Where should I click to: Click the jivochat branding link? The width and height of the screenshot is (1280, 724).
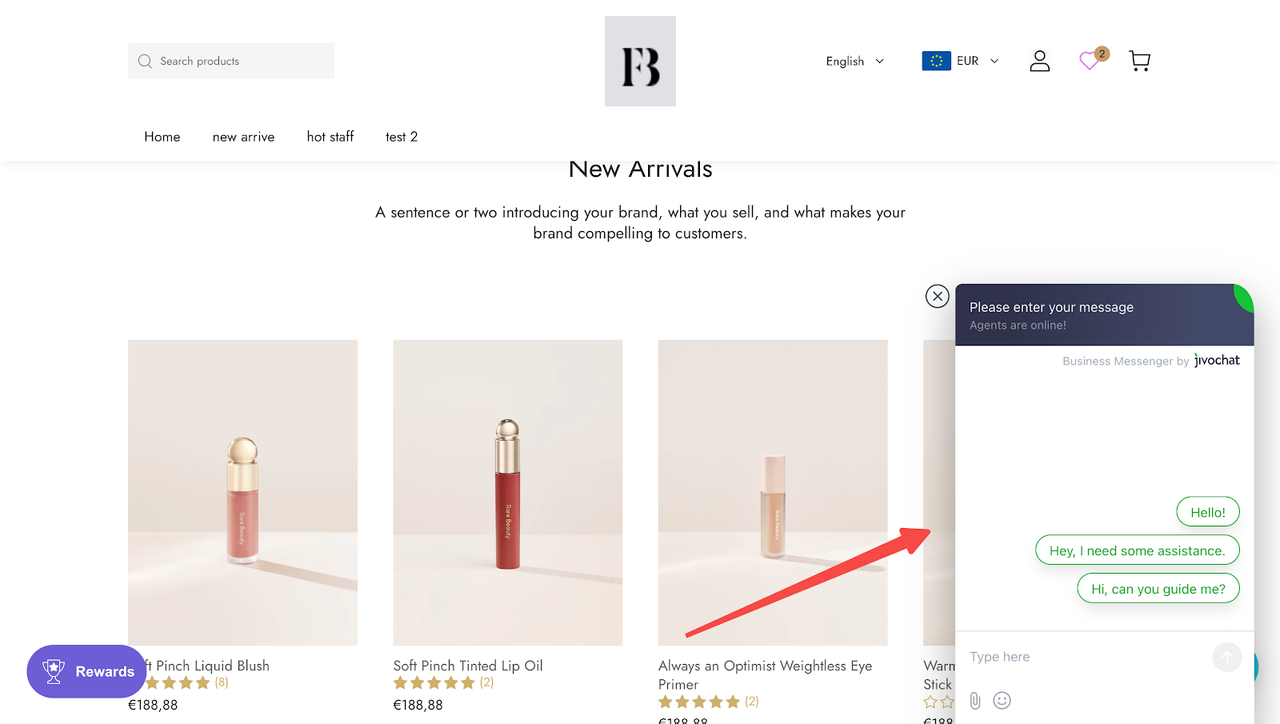(x=1217, y=361)
